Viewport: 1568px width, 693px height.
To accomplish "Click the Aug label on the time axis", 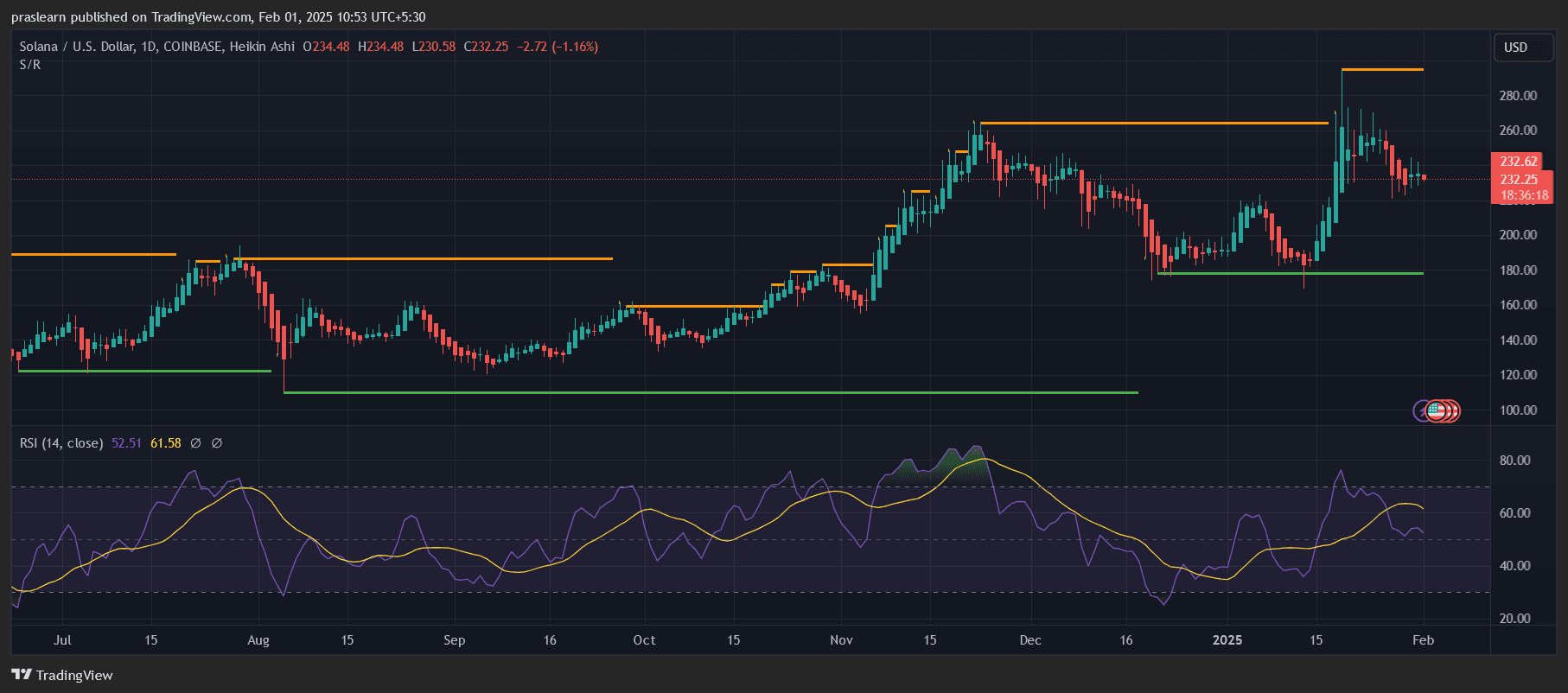I will pyautogui.click(x=258, y=640).
